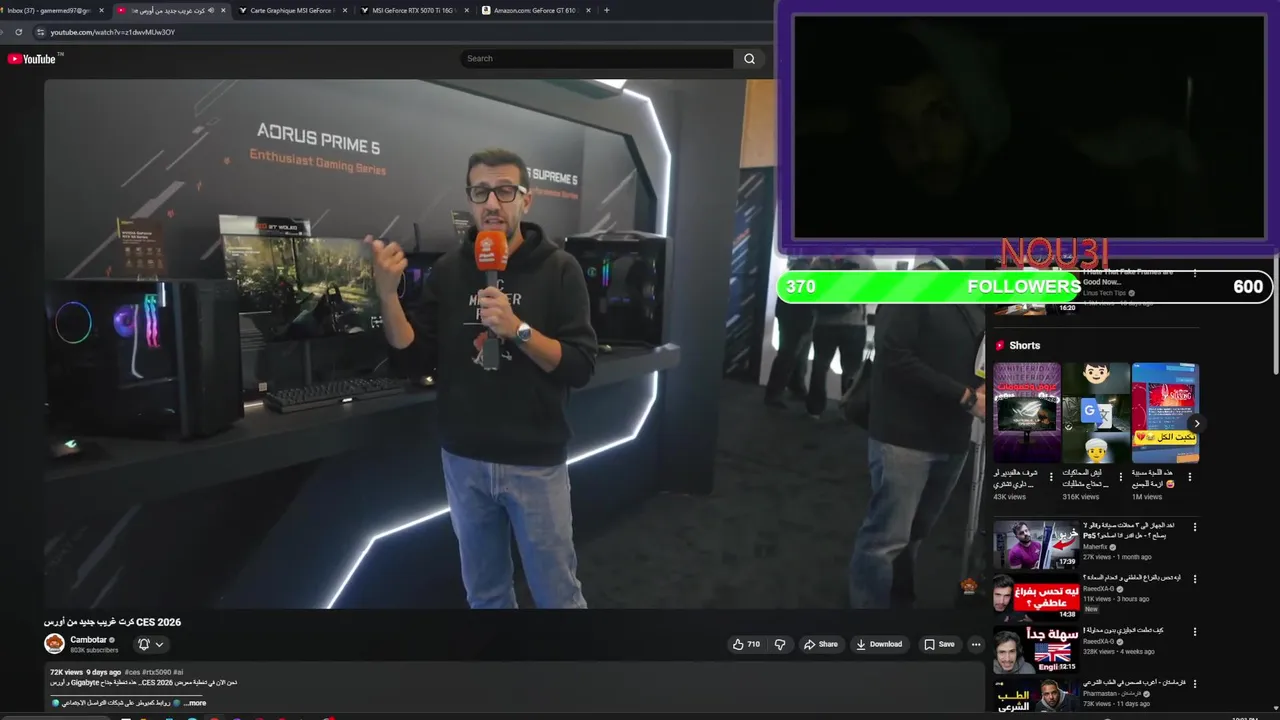
Task: Like the video with 710 likes
Action: (746, 644)
